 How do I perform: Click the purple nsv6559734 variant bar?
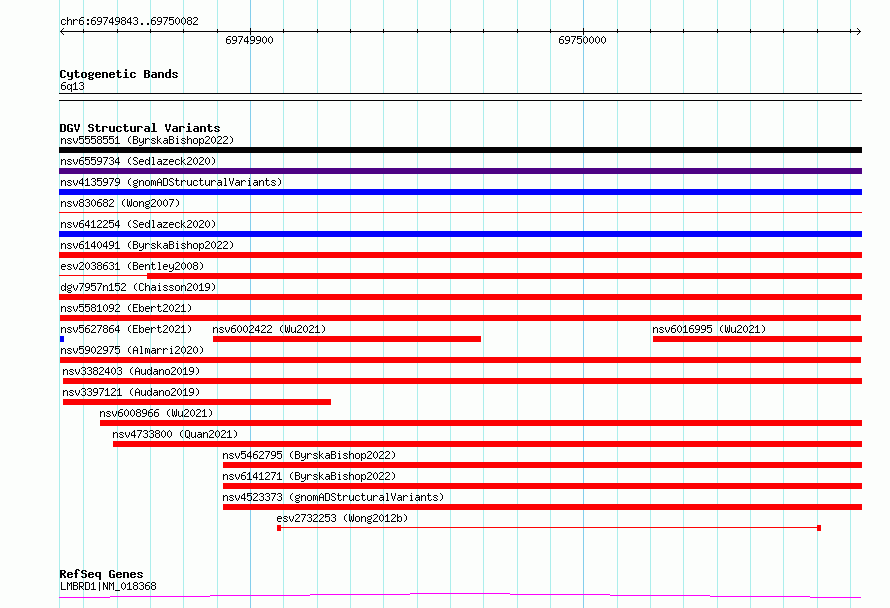coord(460,171)
